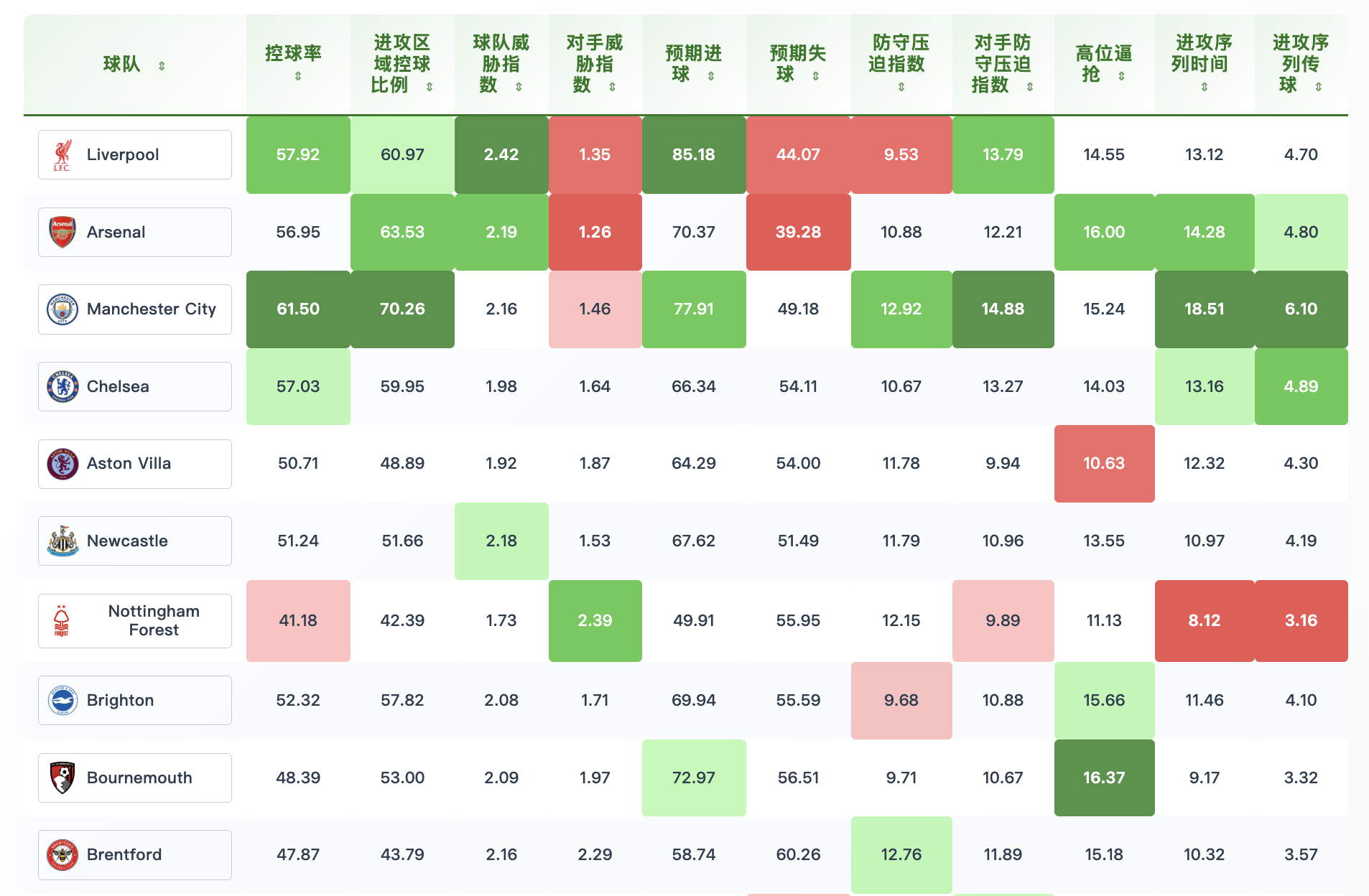The image size is (1369, 896).
Task: Sort the table by 控球率 column
Action: tap(298, 76)
